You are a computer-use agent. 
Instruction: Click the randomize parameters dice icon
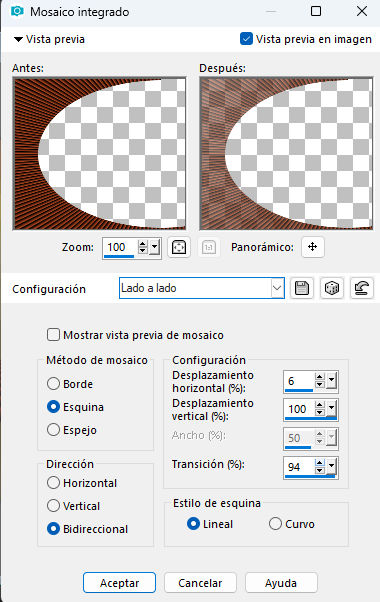point(332,288)
